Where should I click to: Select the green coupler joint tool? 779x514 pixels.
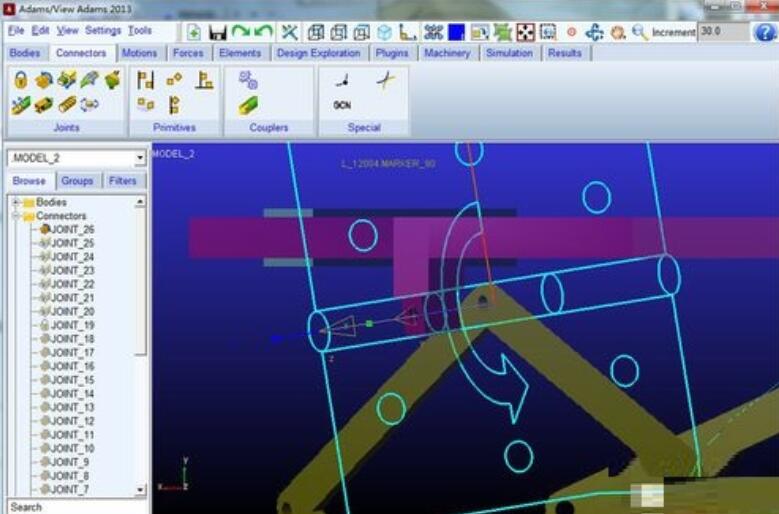point(248,105)
